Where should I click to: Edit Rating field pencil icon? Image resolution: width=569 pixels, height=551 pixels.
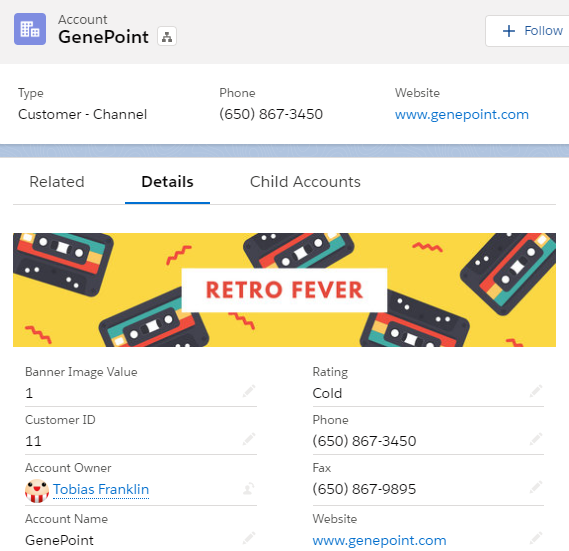[536, 391]
